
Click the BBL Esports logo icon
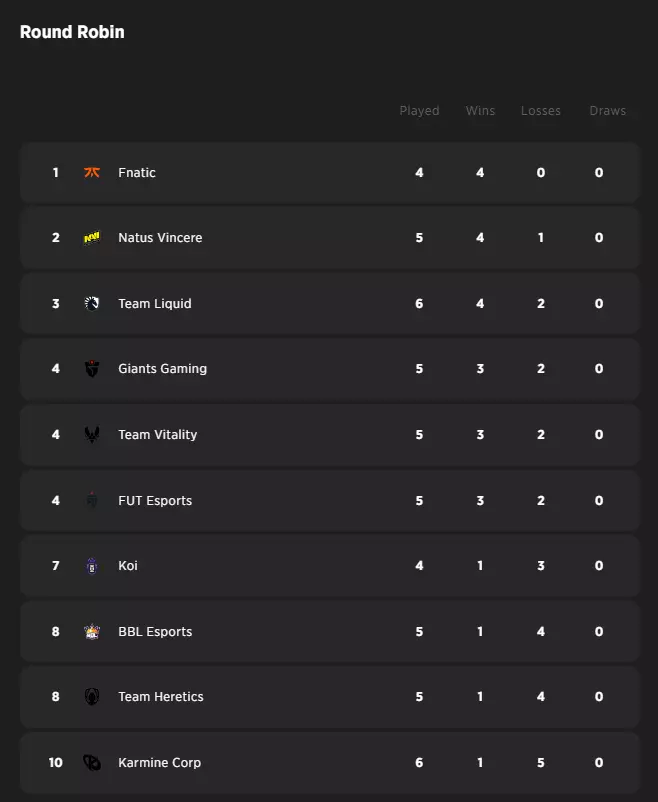92,632
